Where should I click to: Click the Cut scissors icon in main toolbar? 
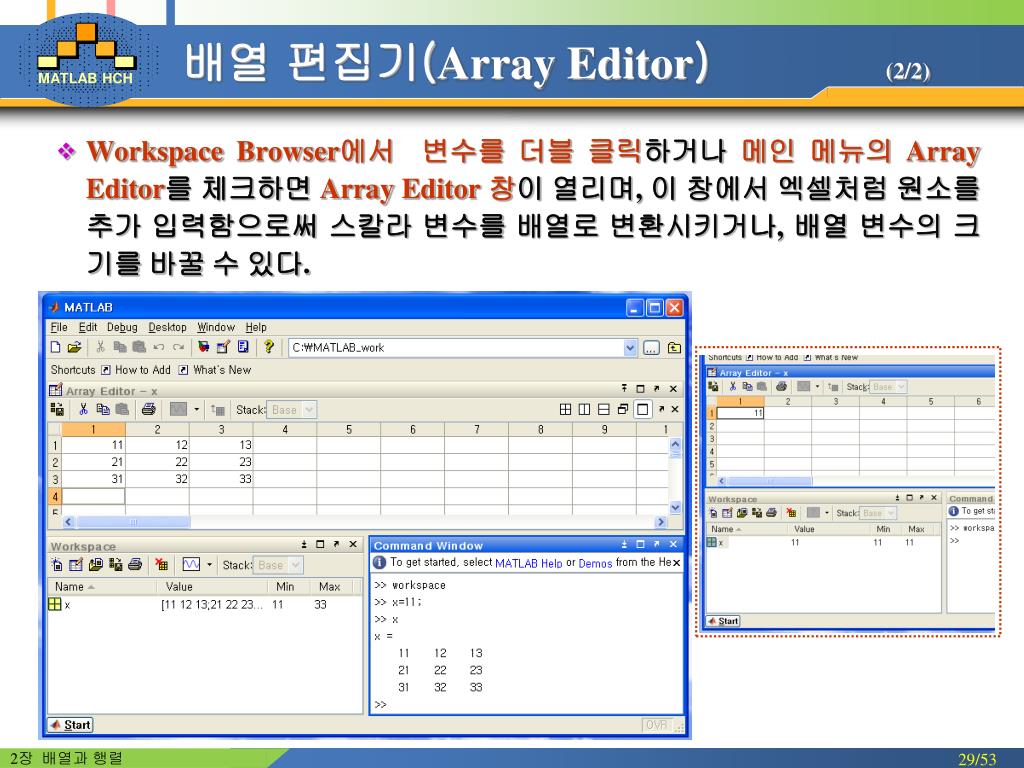pos(101,347)
